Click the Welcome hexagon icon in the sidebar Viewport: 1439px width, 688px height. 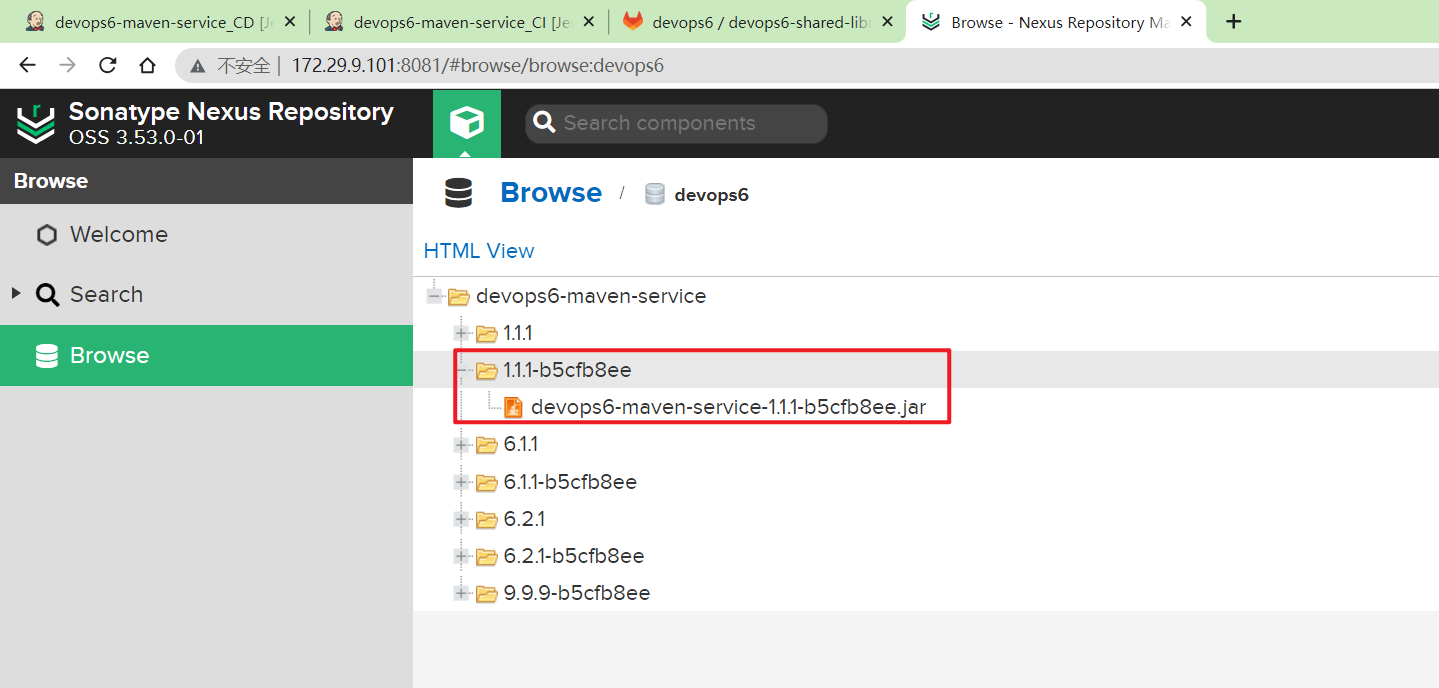tap(47, 235)
